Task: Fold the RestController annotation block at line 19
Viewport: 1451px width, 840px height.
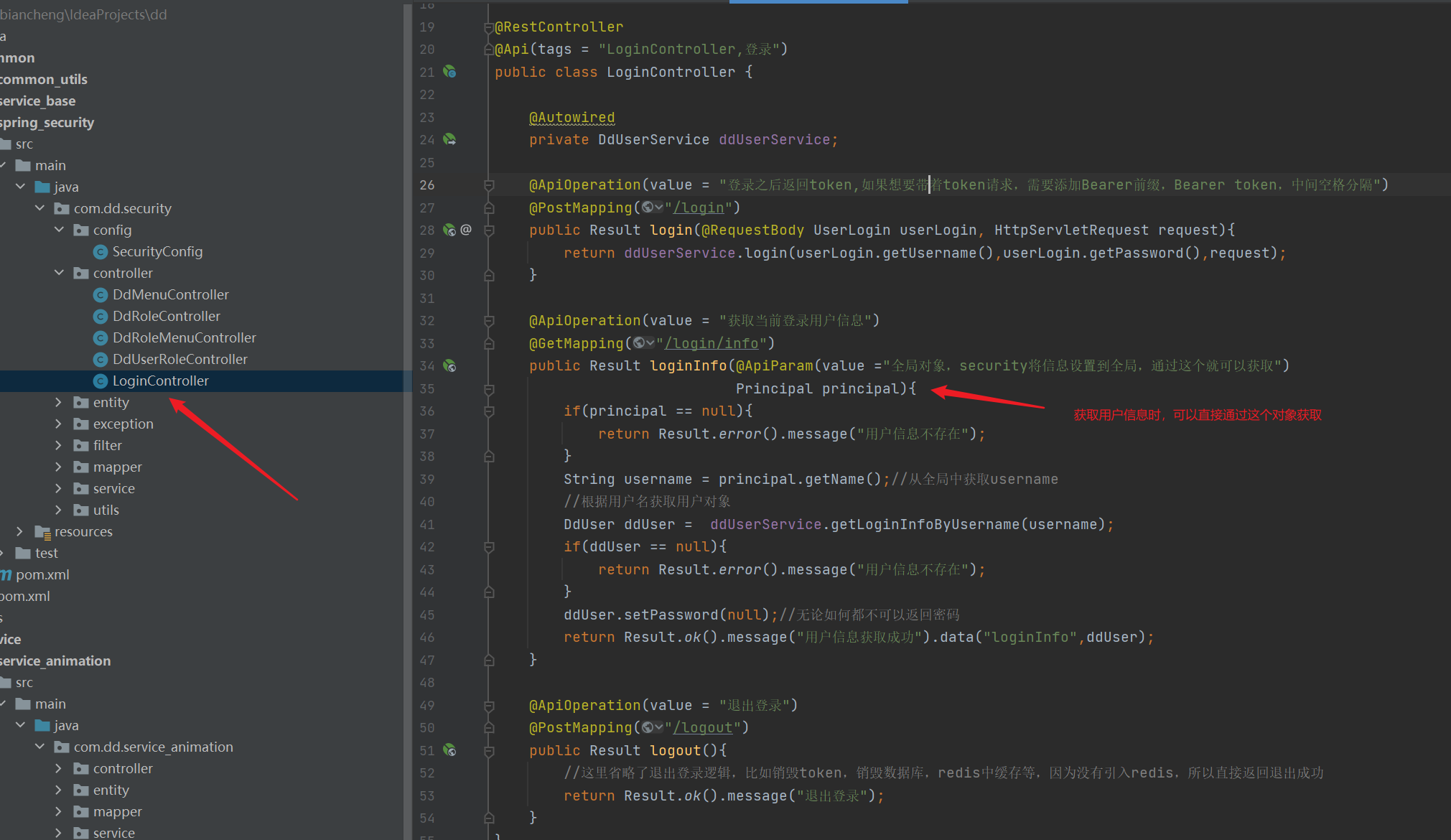Action: [x=489, y=27]
